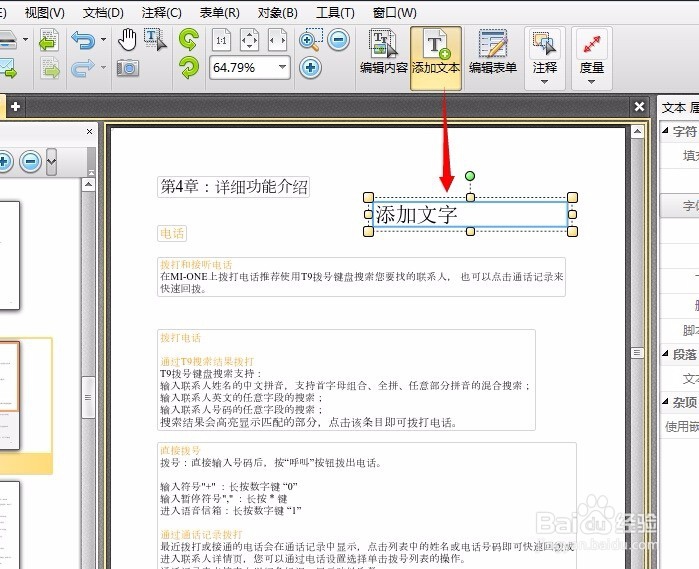Open the 注释(C) menu
699x569 pixels.
161,12
